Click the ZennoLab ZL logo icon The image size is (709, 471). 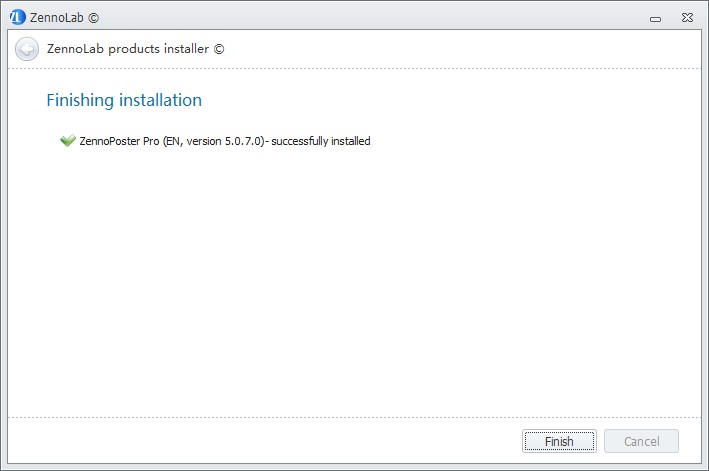[17, 17]
